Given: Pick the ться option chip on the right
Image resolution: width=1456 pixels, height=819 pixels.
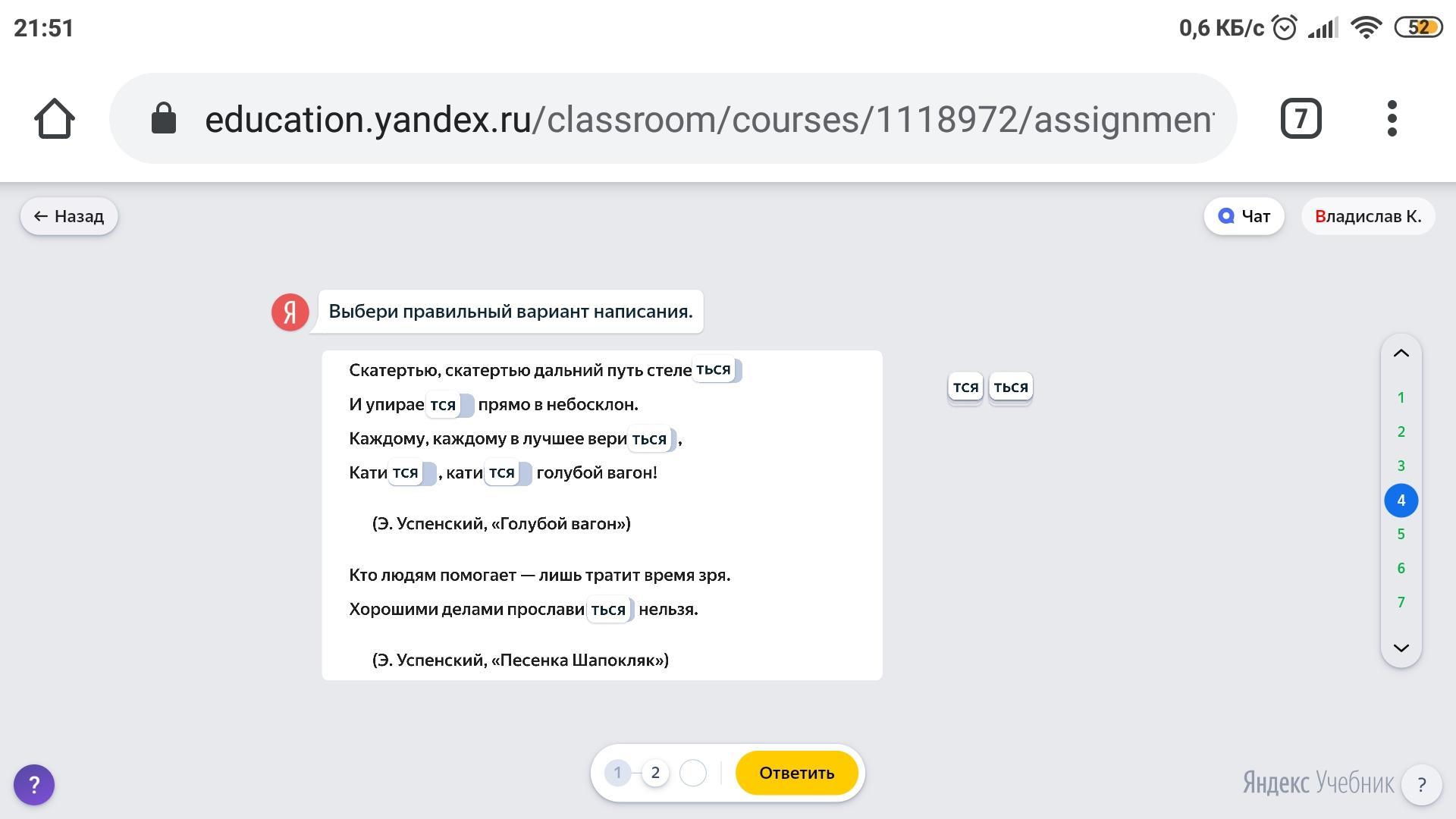Looking at the screenshot, I should [x=1010, y=388].
